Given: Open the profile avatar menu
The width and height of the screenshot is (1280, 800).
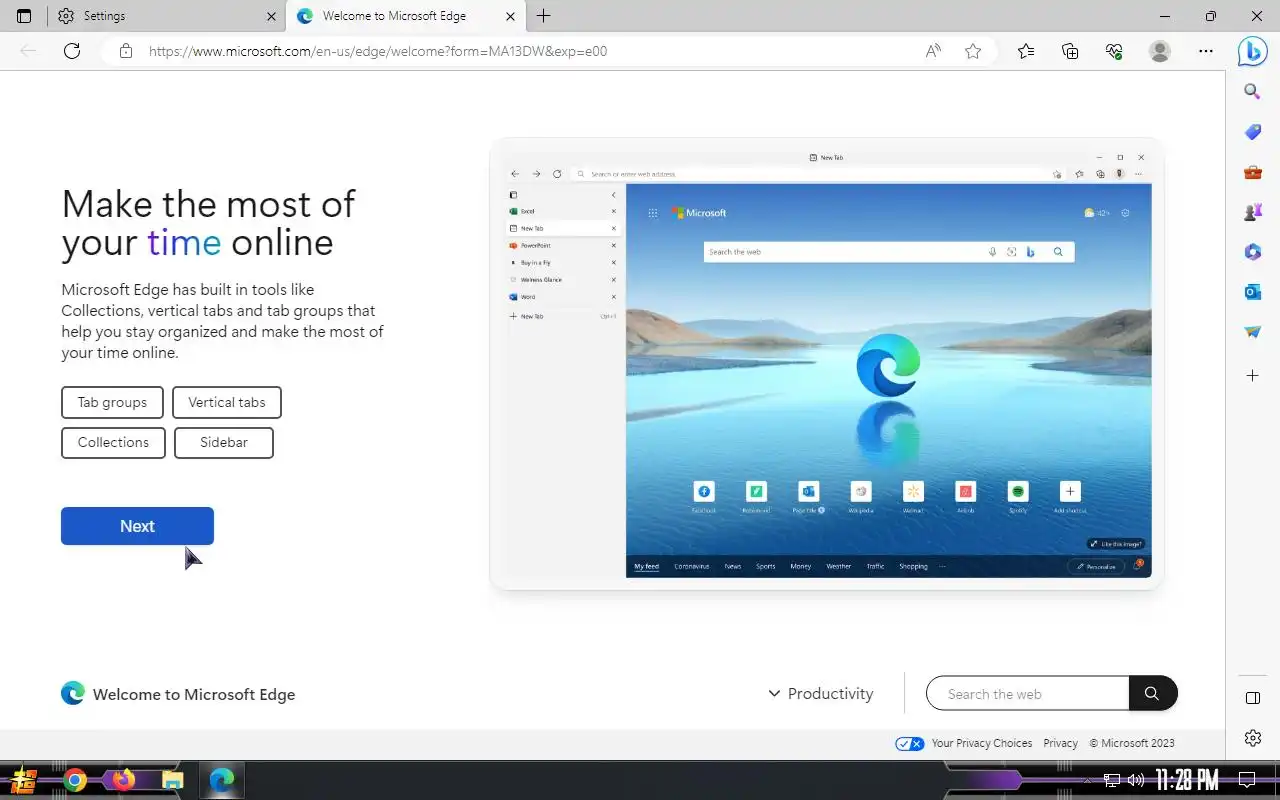Looking at the screenshot, I should tap(1160, 51).
